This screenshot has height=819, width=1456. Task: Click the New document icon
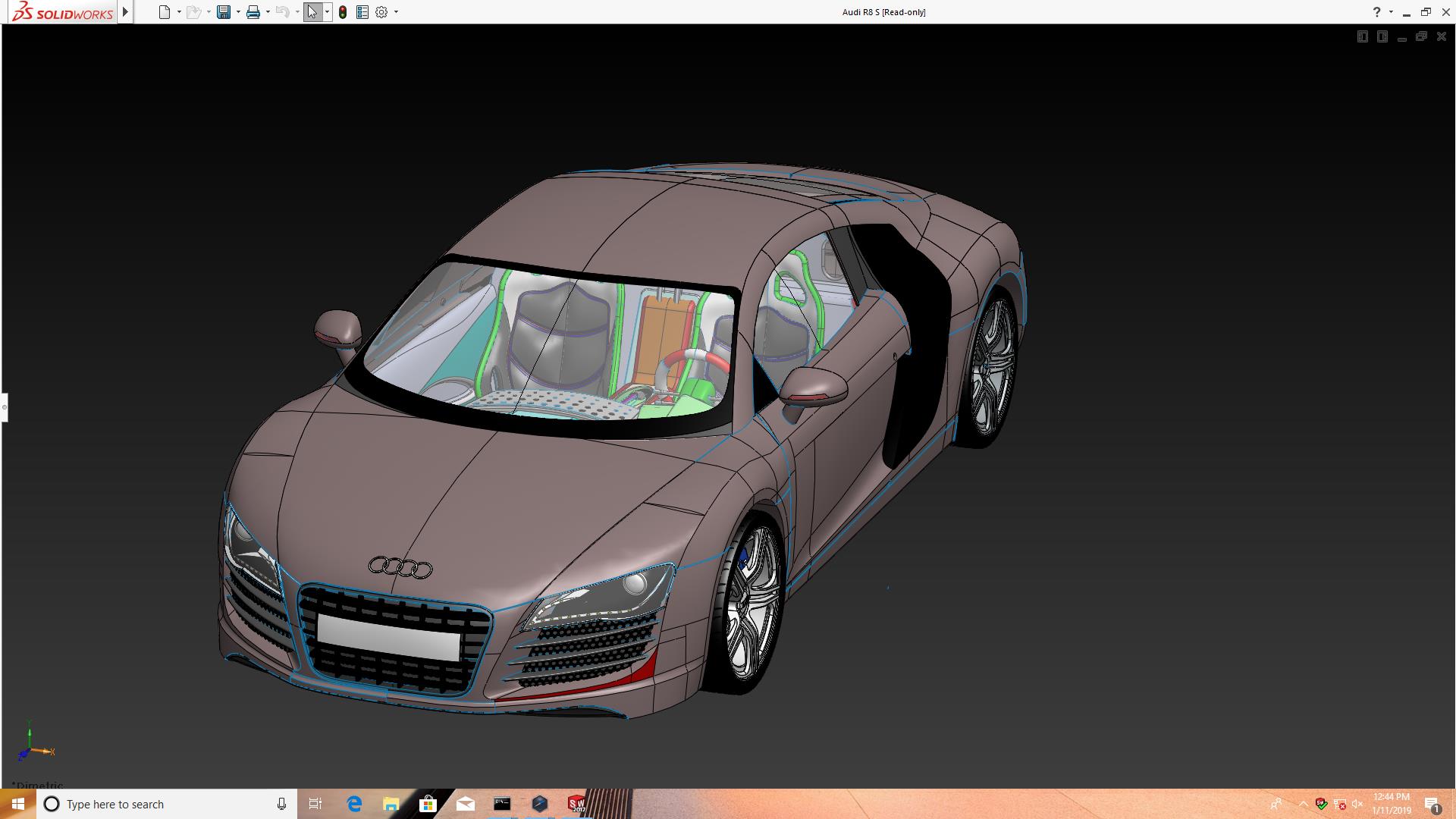pos(164,12)
